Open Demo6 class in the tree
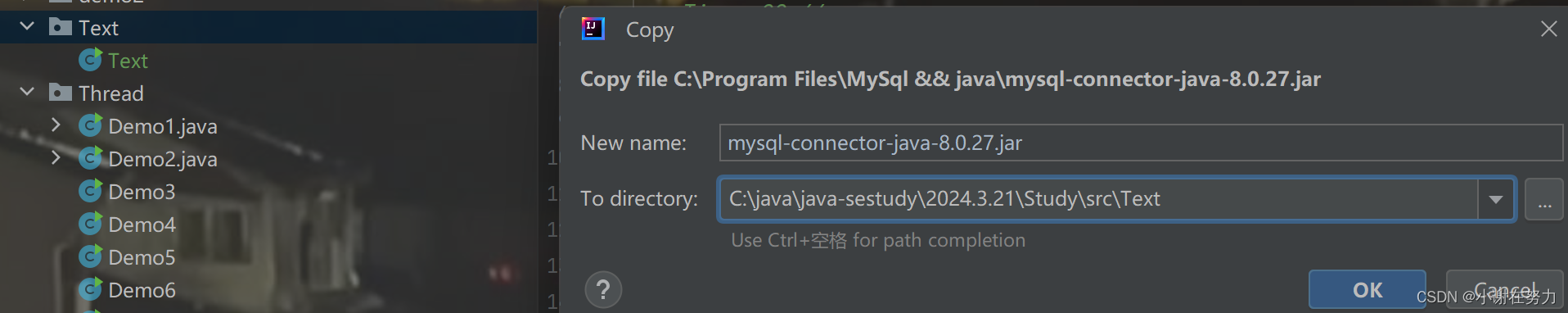Image resolution: width=1568 pixels, height=313 pixels. pyautogui.click(x=142, y=290)
